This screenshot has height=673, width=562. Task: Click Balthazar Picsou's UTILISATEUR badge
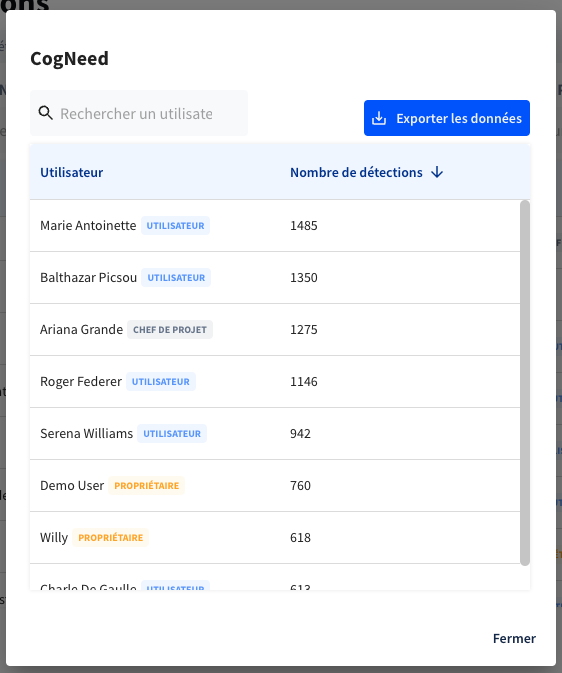coord(176,278)
